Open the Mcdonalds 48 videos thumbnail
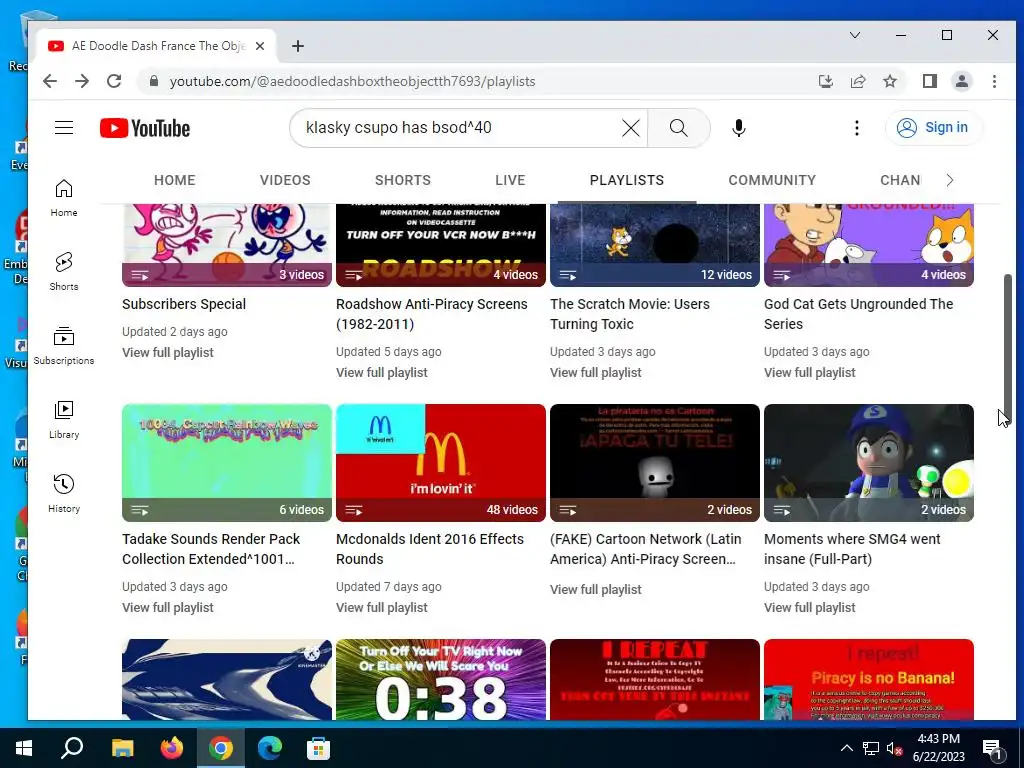 [441, 462]
